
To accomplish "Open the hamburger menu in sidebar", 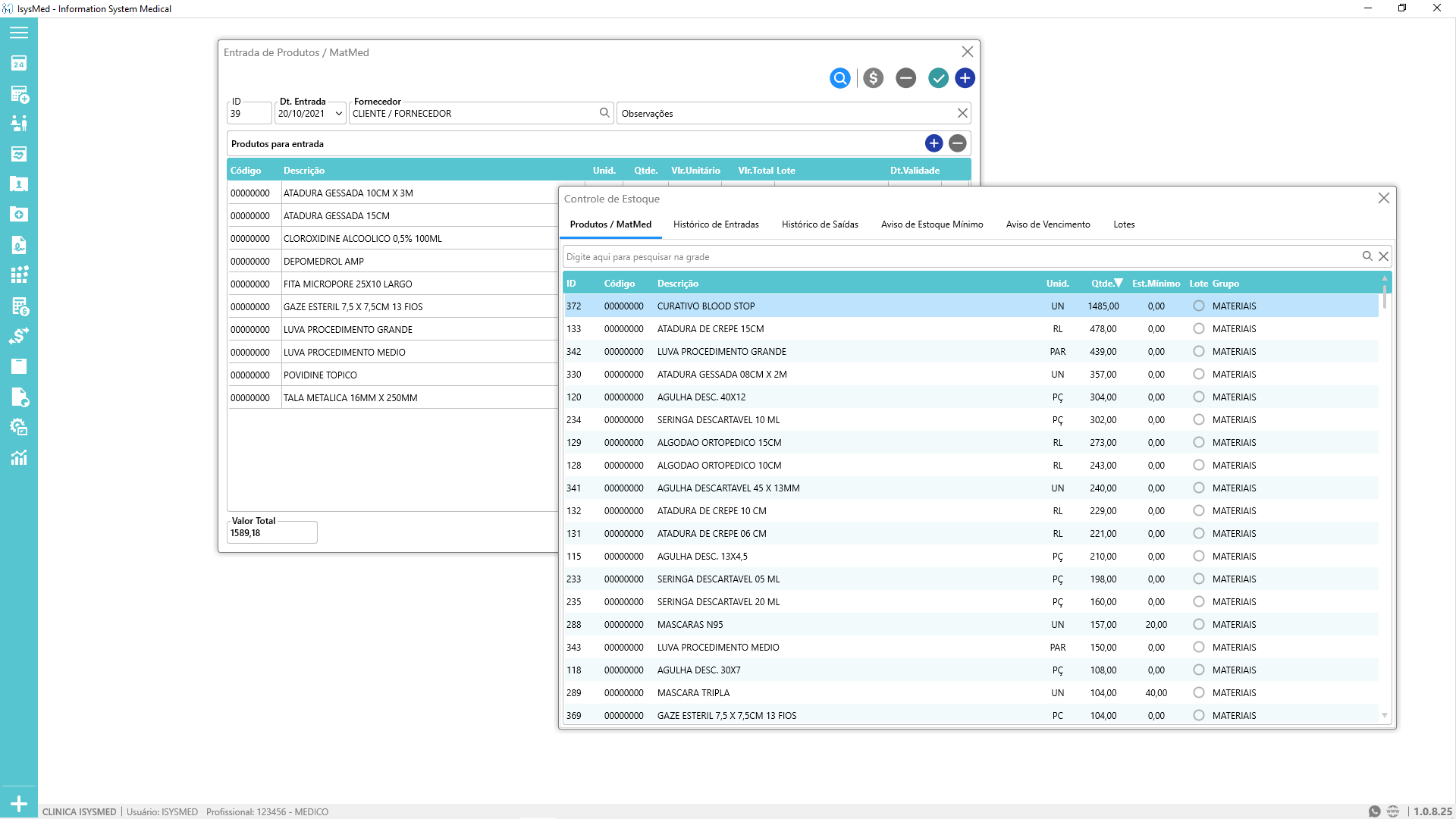I will coord(19,33).
